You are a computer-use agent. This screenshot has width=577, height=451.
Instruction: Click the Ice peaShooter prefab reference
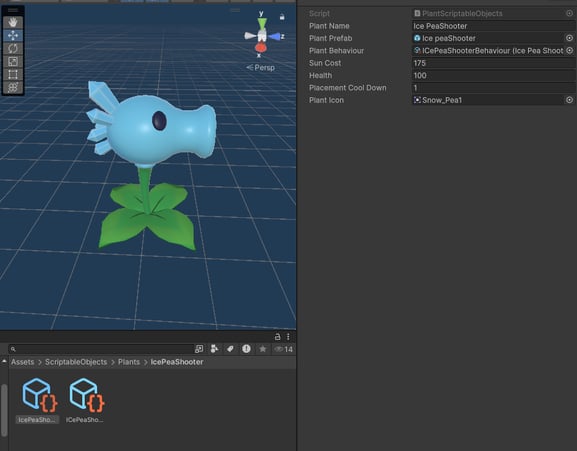(488, 38)
